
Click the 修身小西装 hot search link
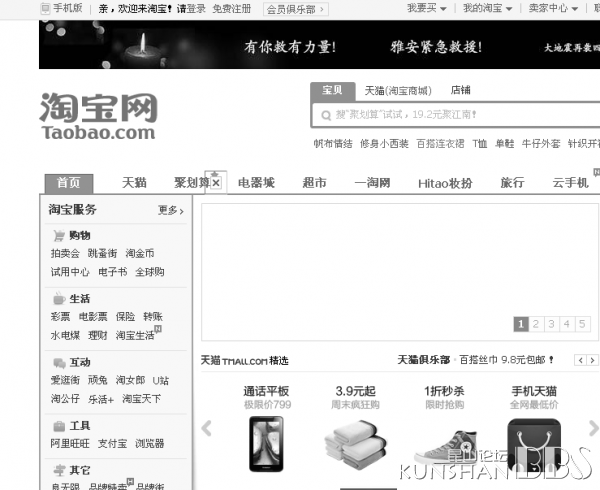coord(384,144)
